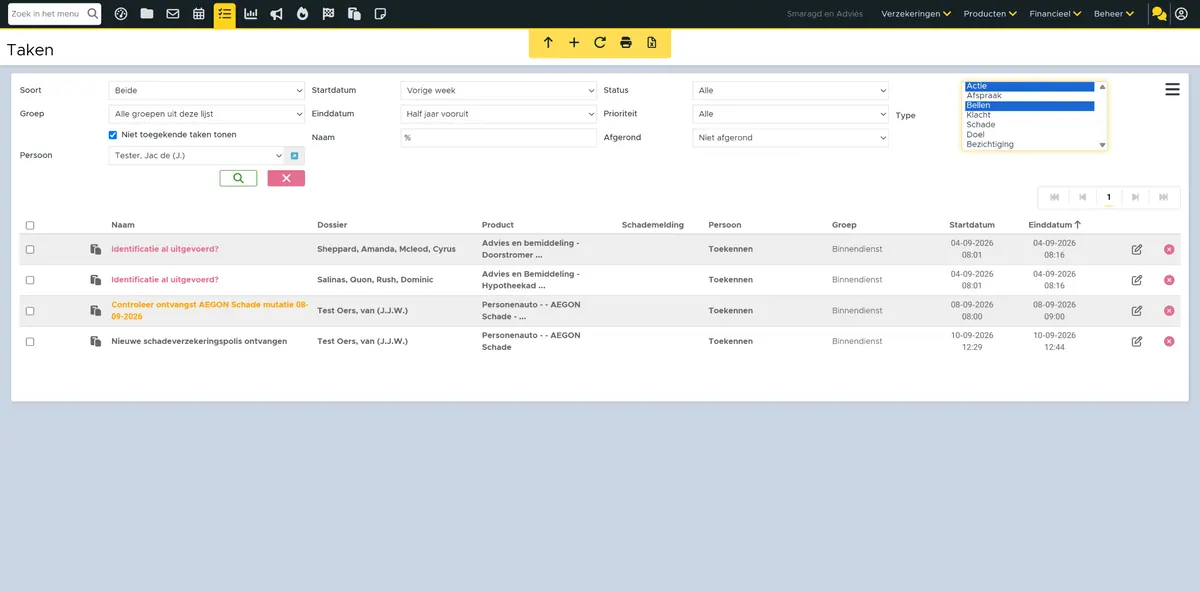Click the plus icon to add a task
This screenshot has width=1200, height=591.
(x=574, y=43)
